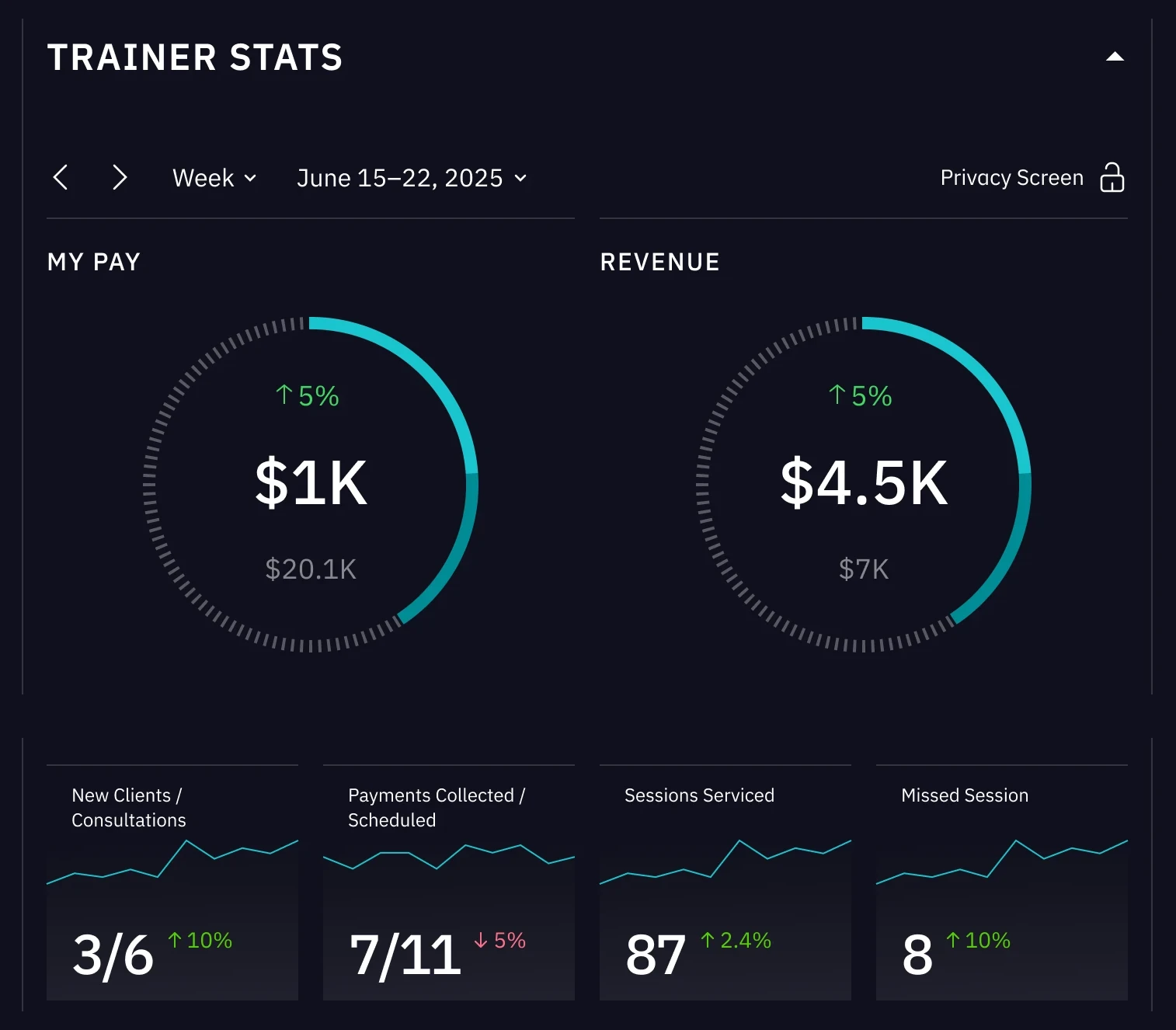Viewport: 1176px width, 1030px height.
Task: Click the up 5% indicator in Revenue
Action: click(861, 396)
